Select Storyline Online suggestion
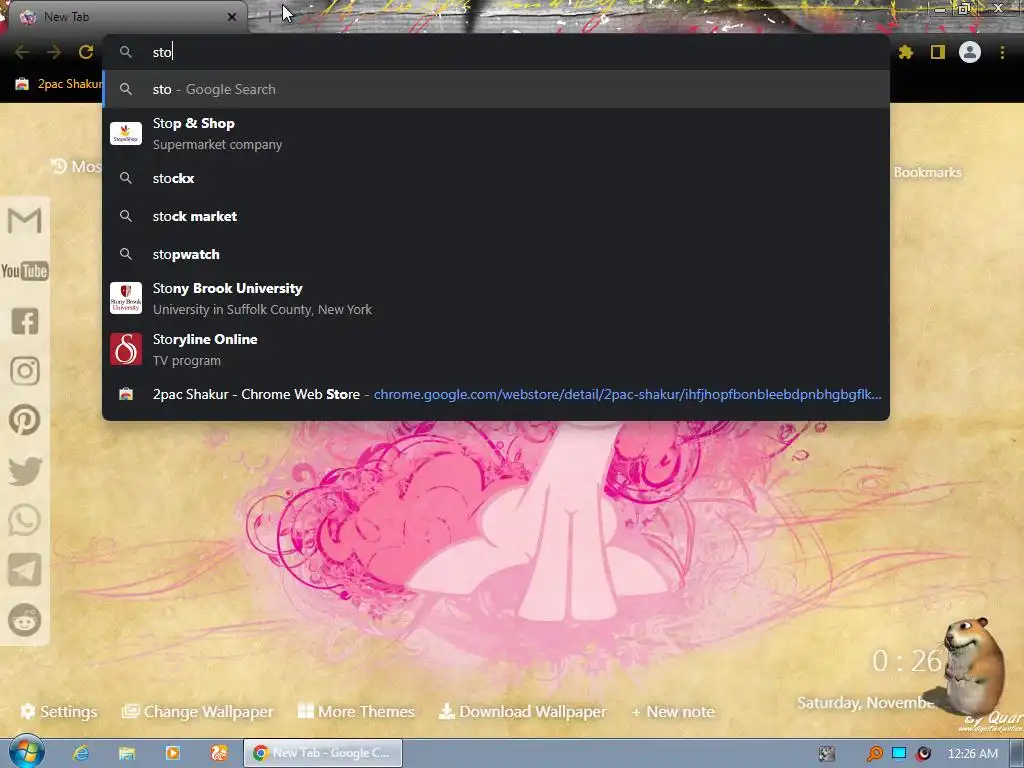 496,349
